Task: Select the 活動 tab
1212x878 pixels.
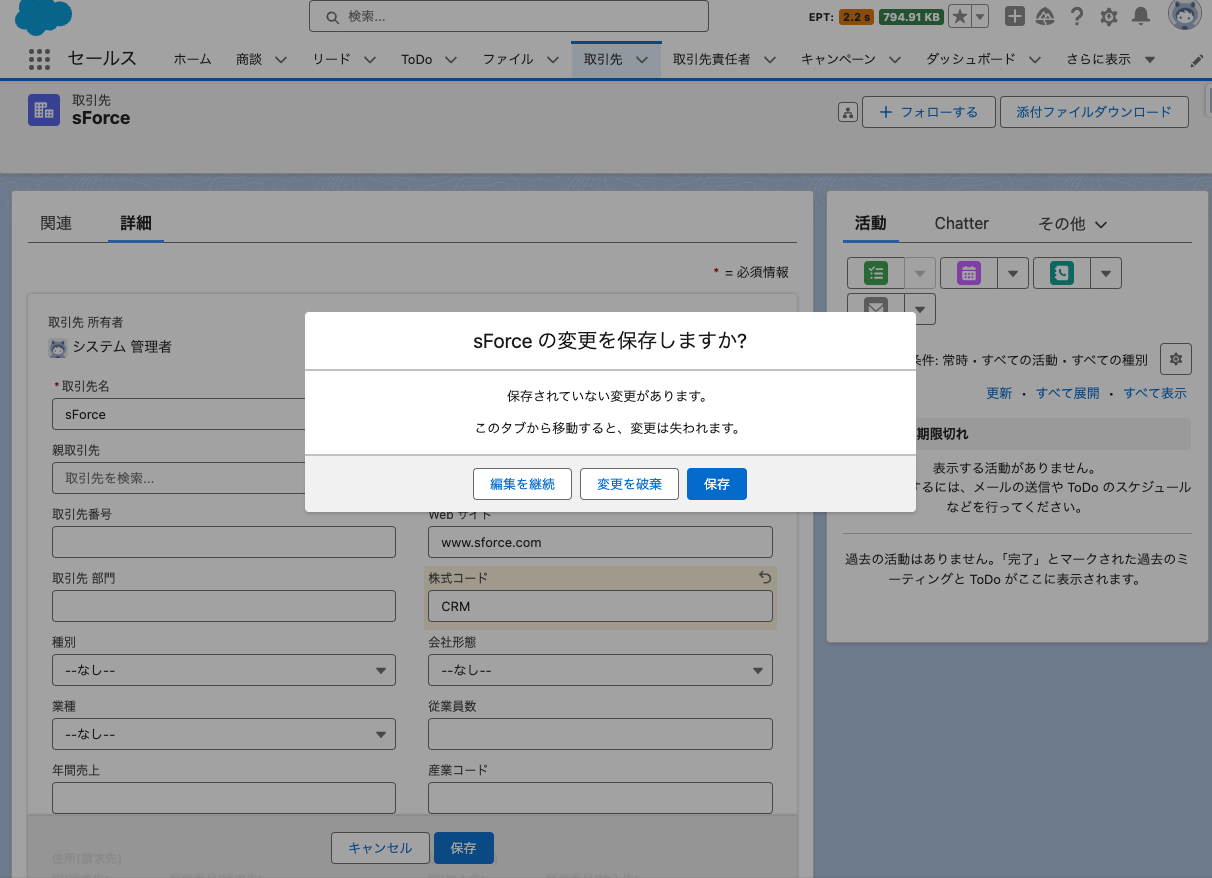Action: pos(871,223)
